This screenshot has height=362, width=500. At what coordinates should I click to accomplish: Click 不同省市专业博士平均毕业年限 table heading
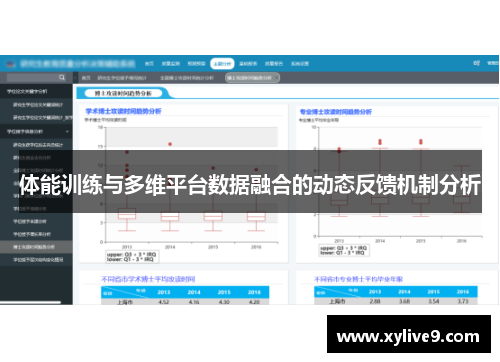coord(358,279)
